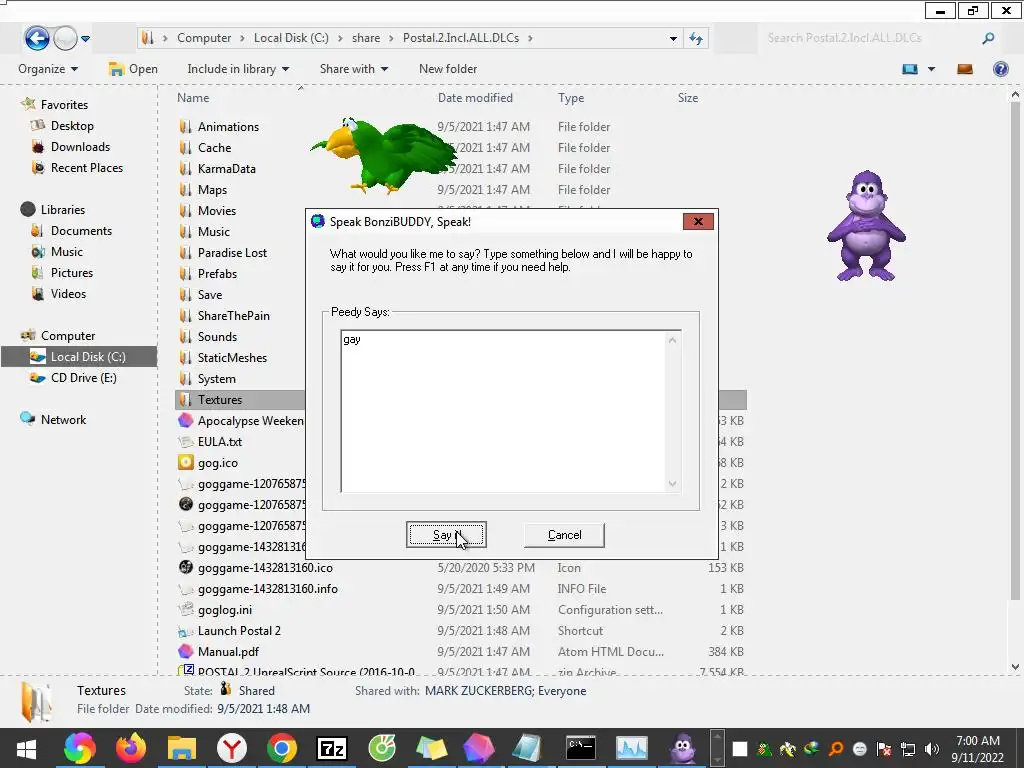
Task: Expand the view options dropdown arrow
Action: tap(931, 69)
